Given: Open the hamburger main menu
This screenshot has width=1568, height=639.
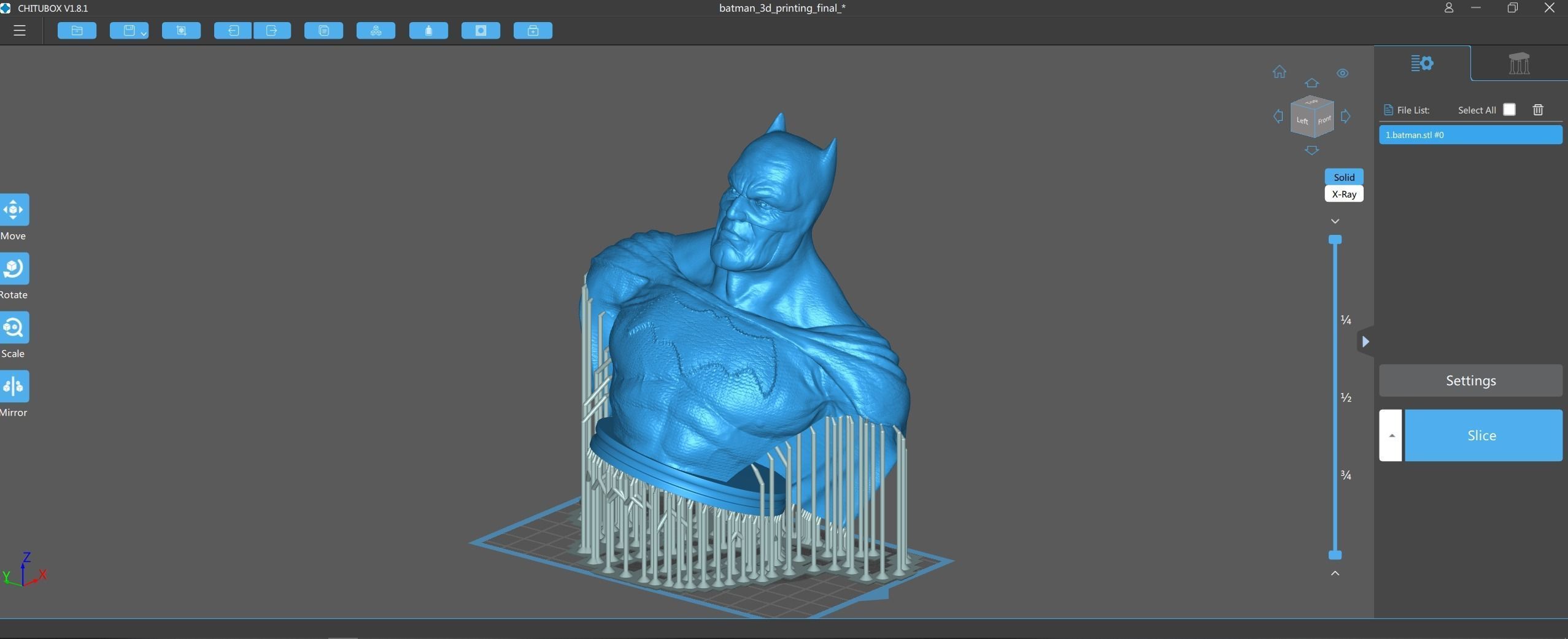Looking at the screenshot, I should coord(20,31).
